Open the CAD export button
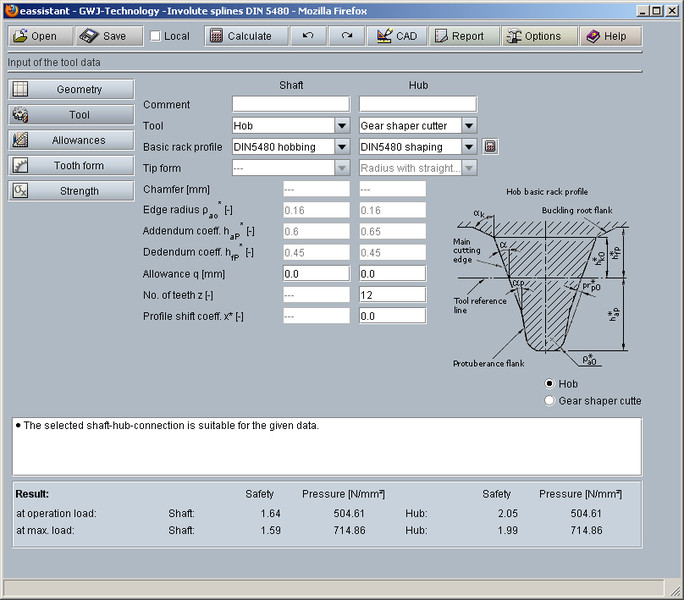The image size is (684, 600). click(x=396, y=36)
